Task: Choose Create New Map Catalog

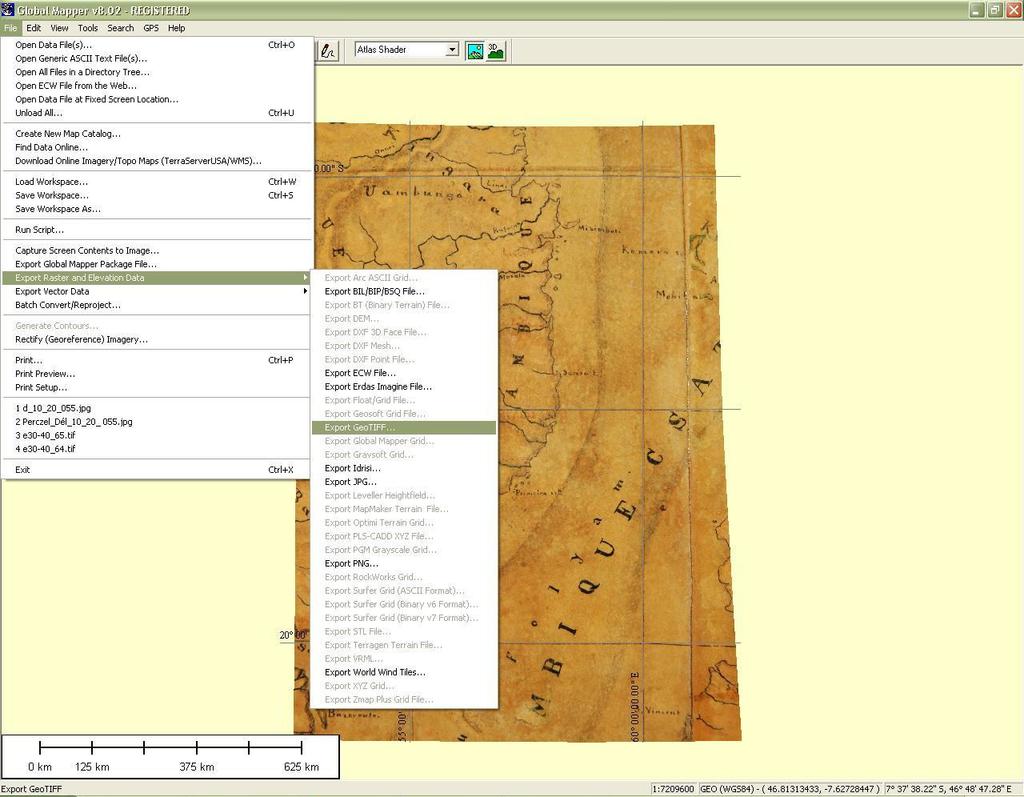Action: 156,134
